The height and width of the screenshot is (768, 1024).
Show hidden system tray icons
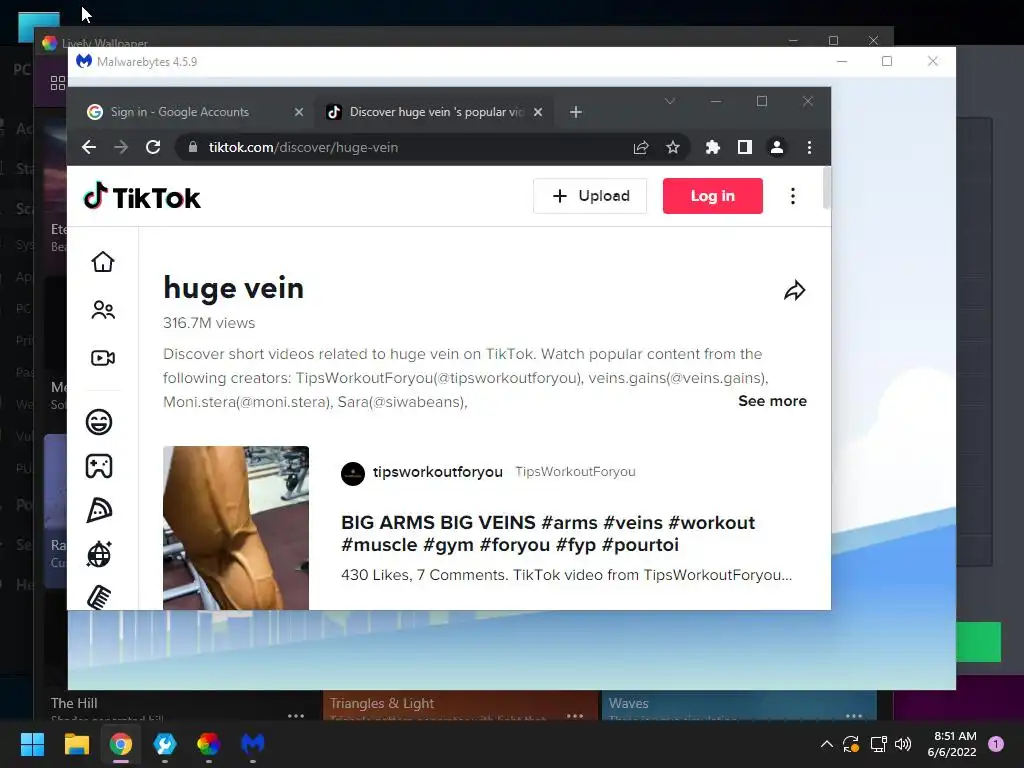pyautogui.click(x=826, y=744)
